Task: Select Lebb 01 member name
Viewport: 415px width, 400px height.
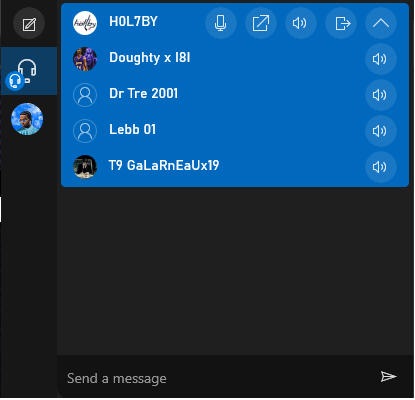Action: [133, 129]
